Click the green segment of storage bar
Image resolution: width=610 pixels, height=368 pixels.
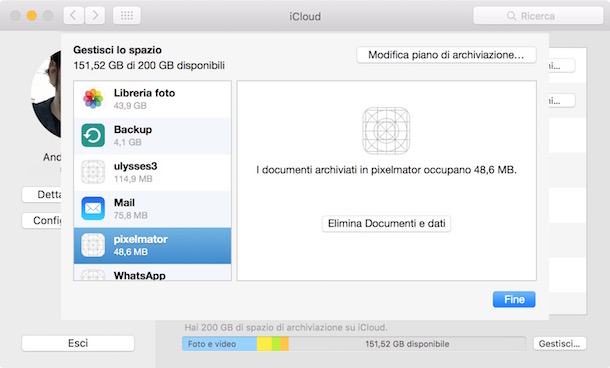coord(276,344)
